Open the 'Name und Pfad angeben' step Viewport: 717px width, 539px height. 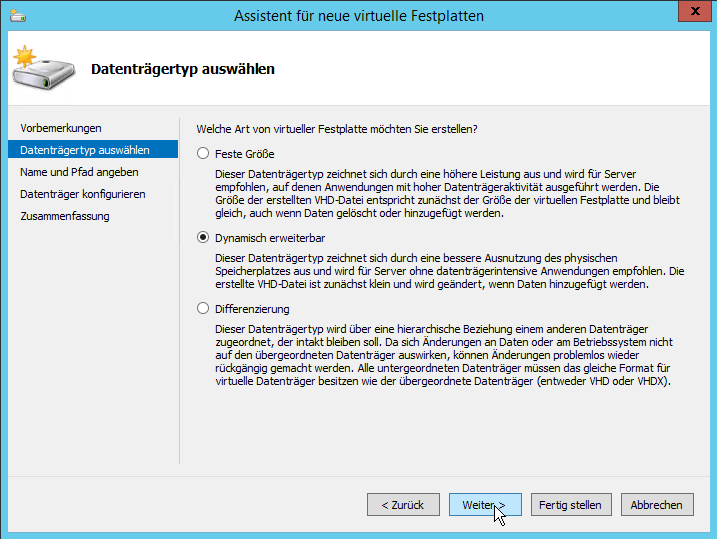79,172
